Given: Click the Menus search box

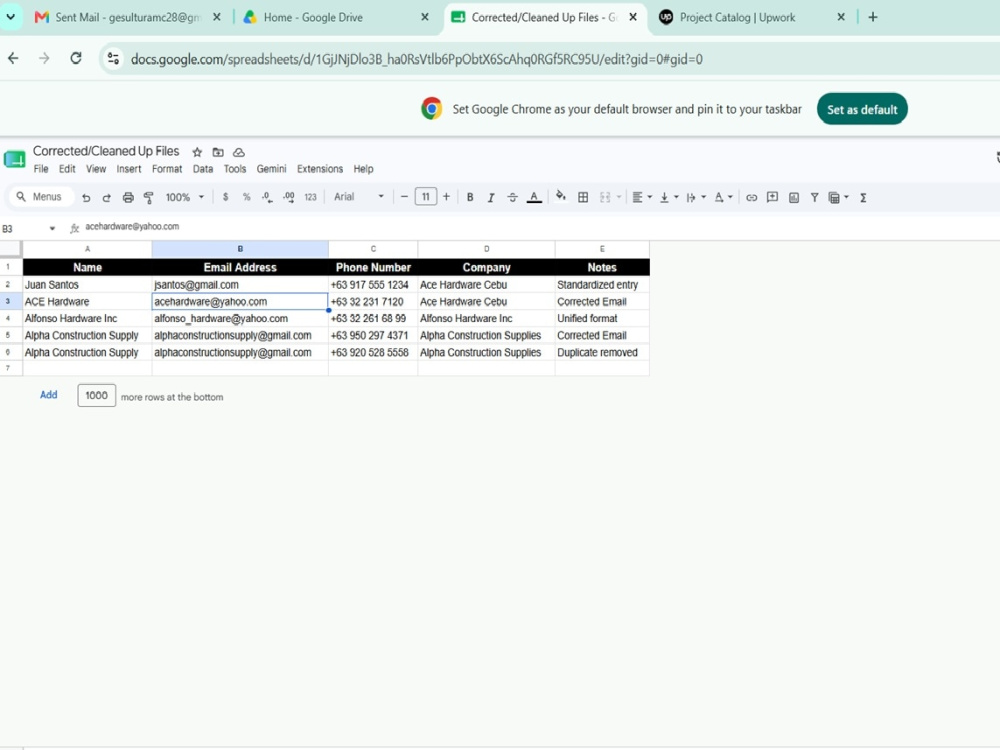Looking at the screenshot, I should (41, 197).
